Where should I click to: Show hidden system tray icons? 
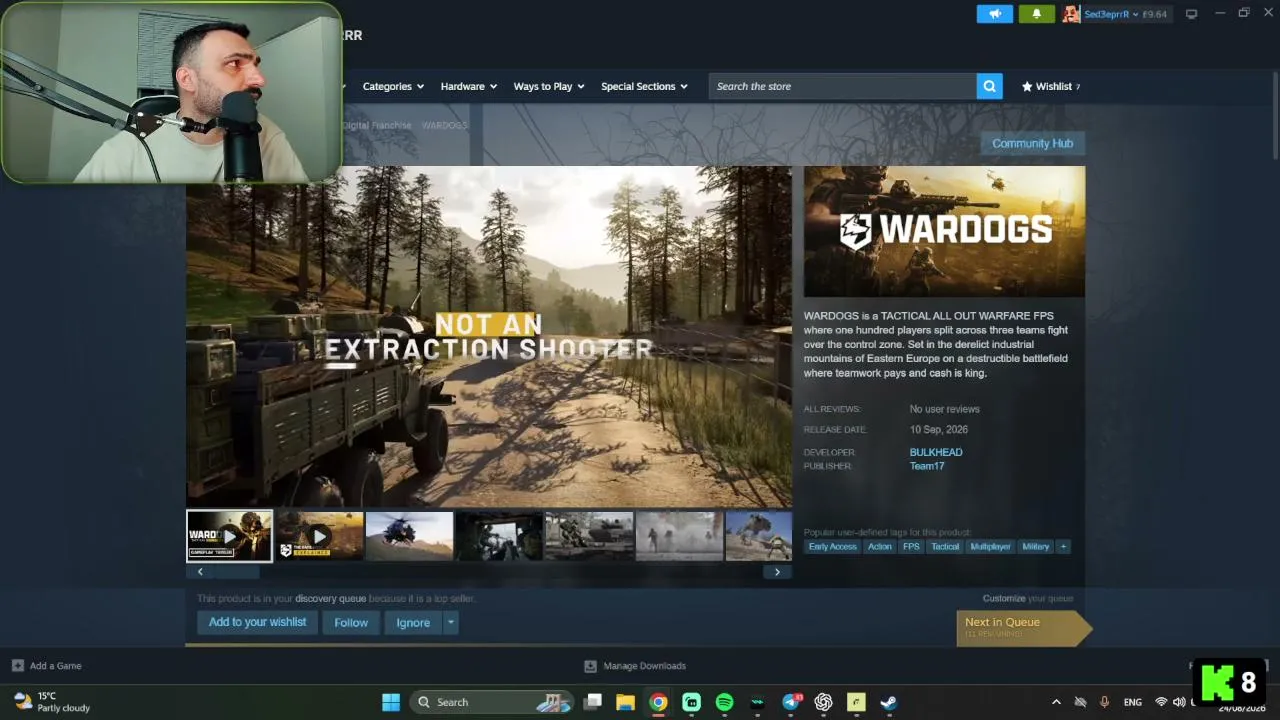[1056, 702]
